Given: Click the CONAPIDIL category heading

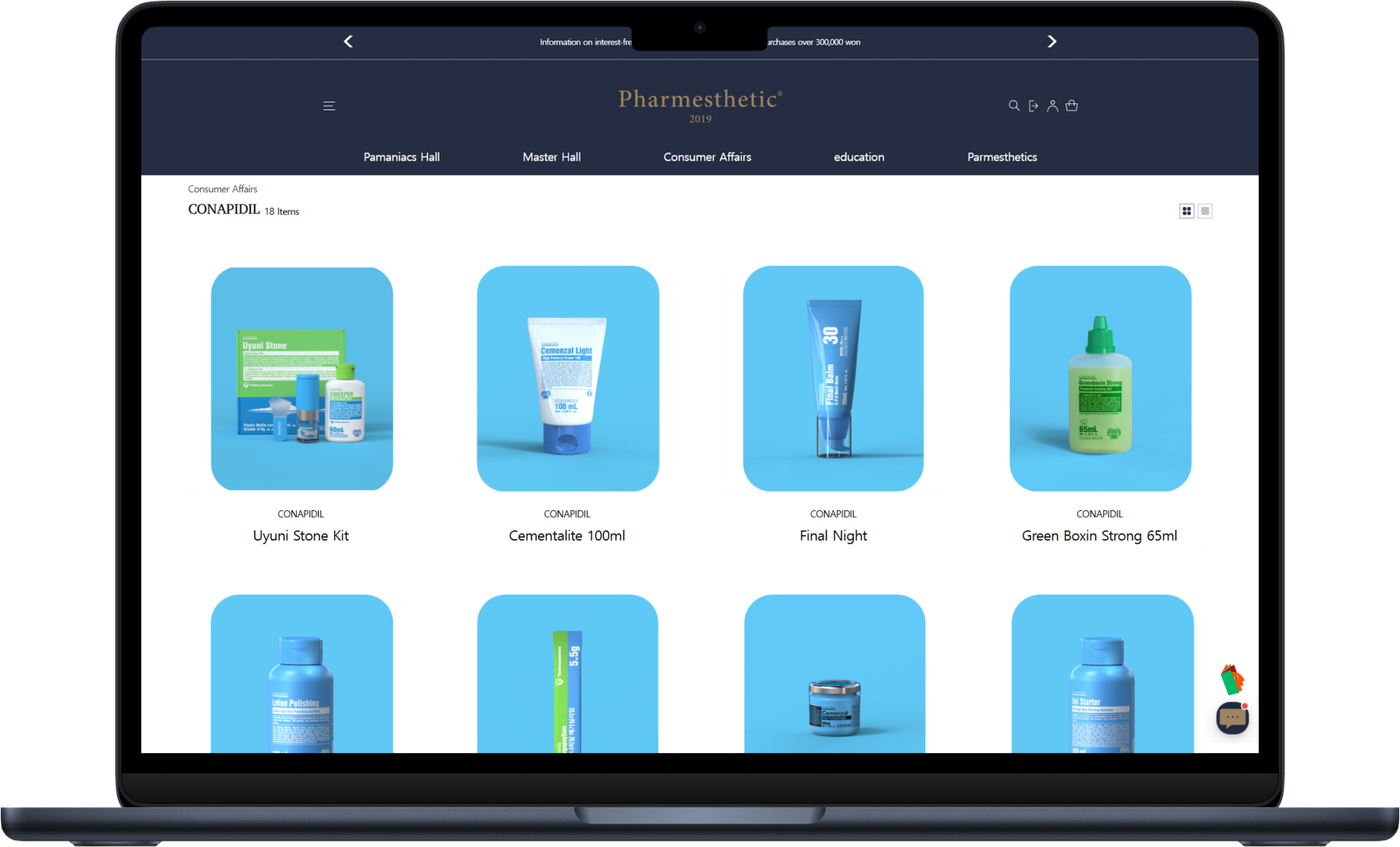Looking at the screenshot, I should 223,209.
